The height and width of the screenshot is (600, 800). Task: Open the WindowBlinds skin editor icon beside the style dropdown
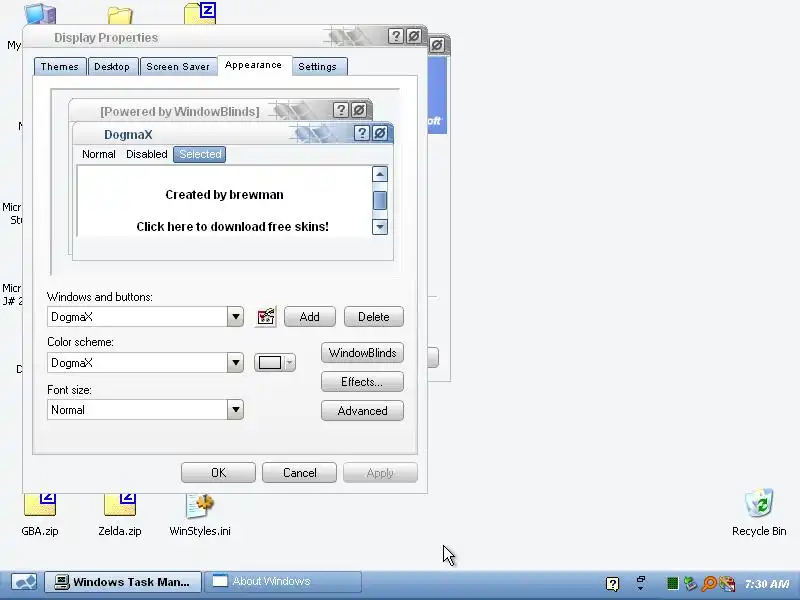[x=266, y=317]
